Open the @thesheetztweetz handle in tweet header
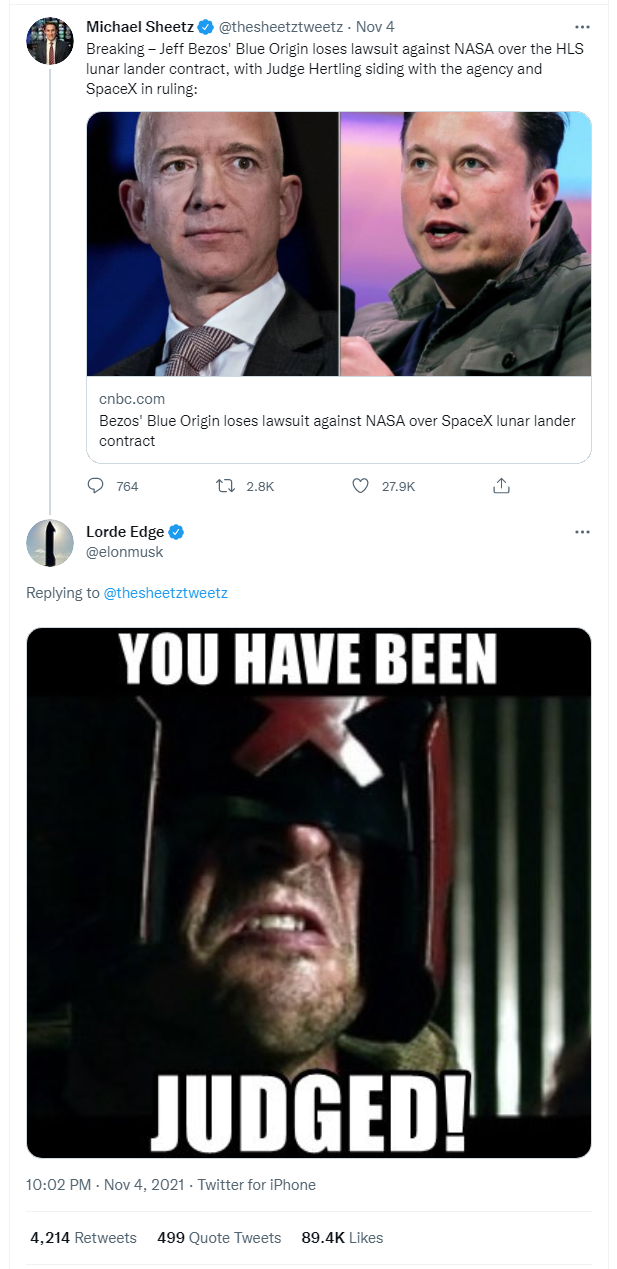This screenshot has width=617, height=1269. [x=283, y=27]
